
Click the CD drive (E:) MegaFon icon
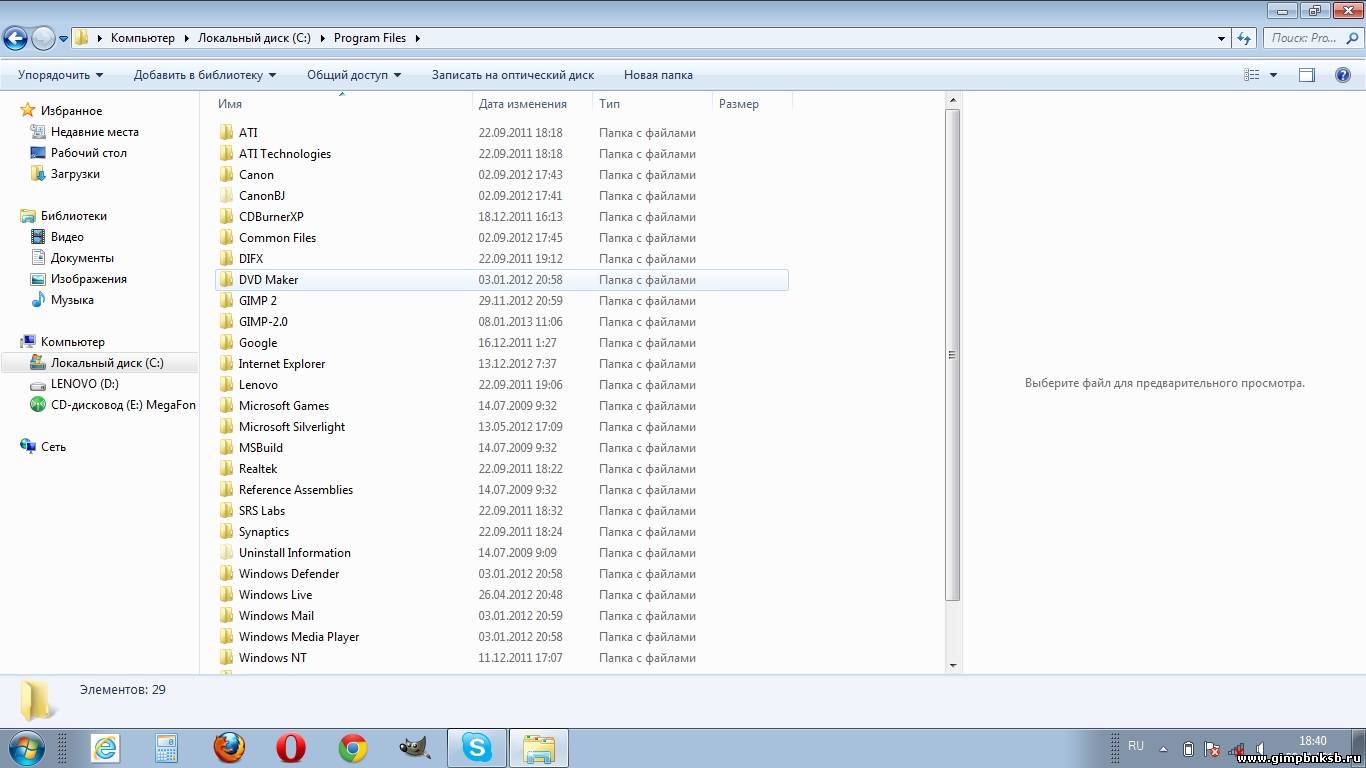(38, 405)
